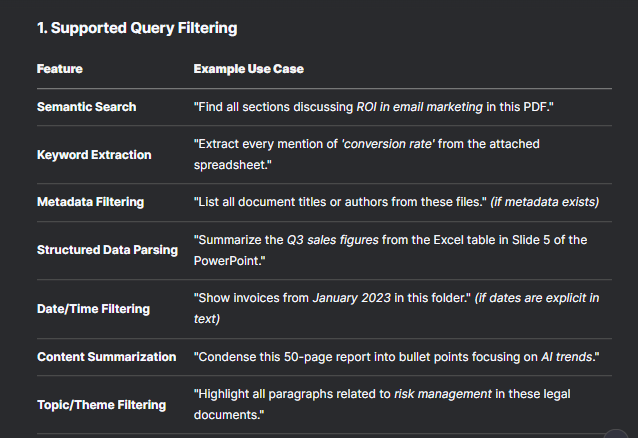Click the italic "AI trends" phrase
The width and height of the screenshot is (638, 438).
567,357
